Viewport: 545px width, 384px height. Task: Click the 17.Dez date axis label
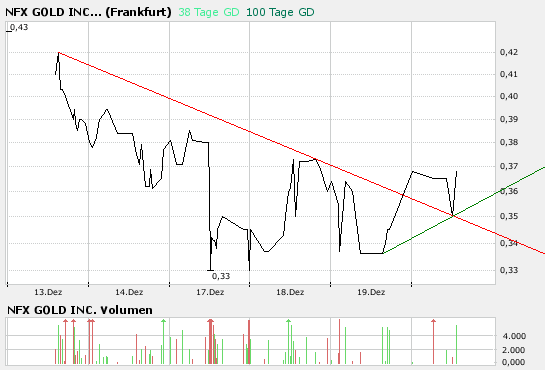pos(210,292)
